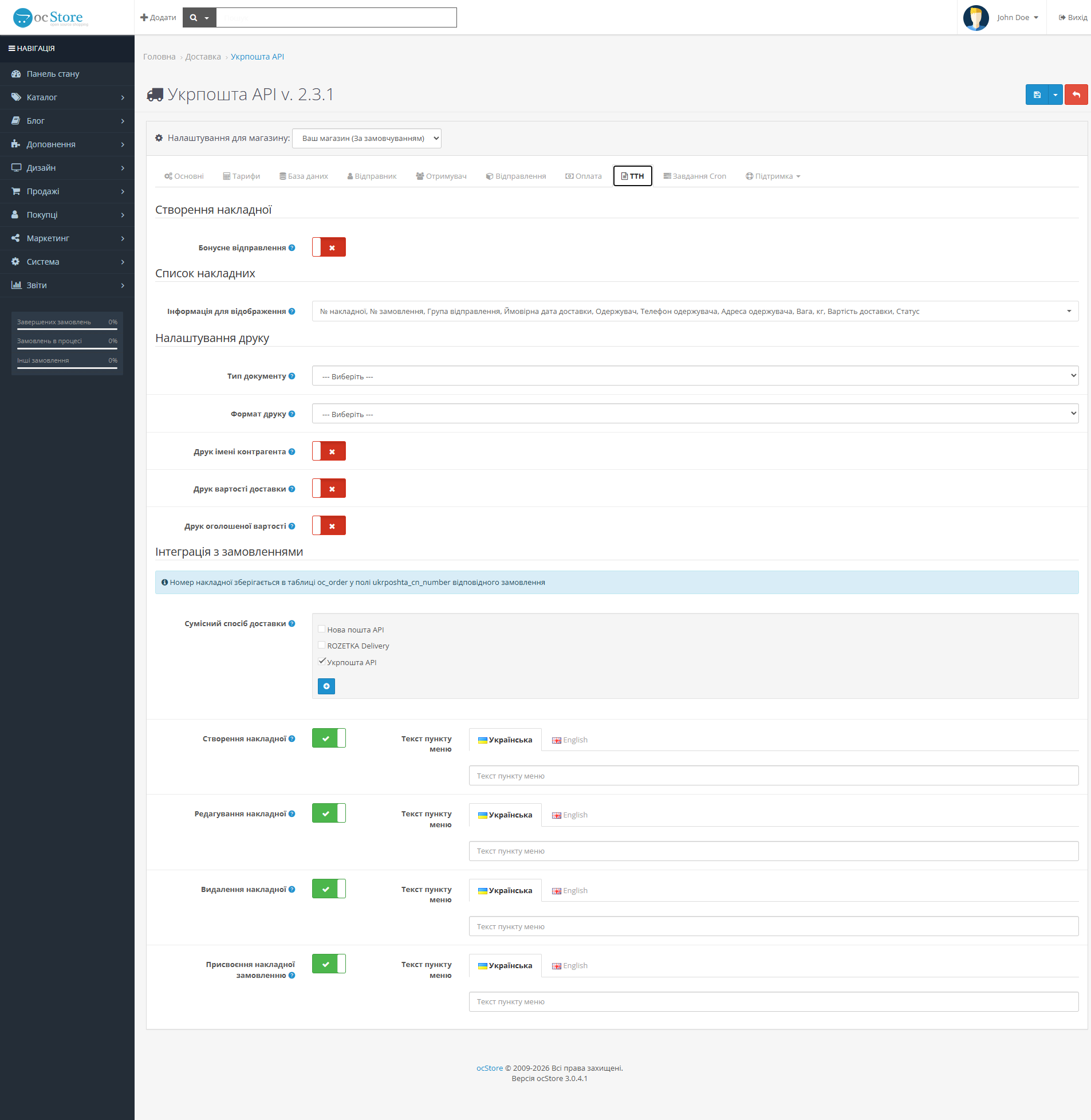The image size is (1091, 1120).
Task: Click the blue plus add-method button
Action: [x=326, y=686]
